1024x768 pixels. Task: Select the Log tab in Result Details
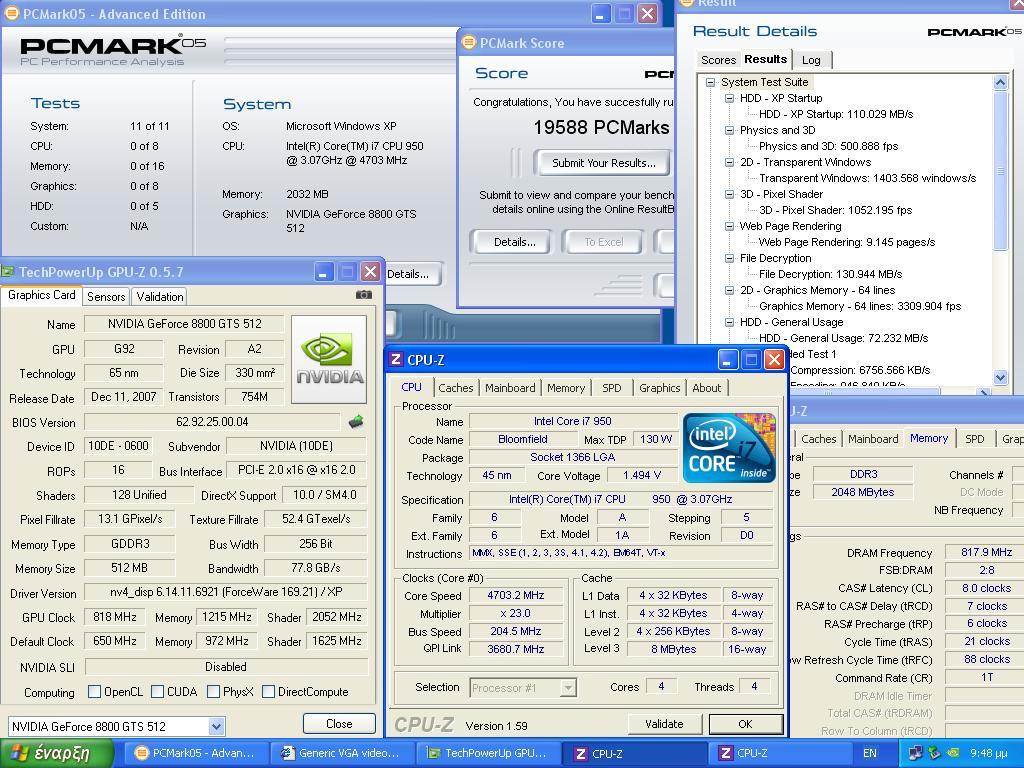coord(811,60)
